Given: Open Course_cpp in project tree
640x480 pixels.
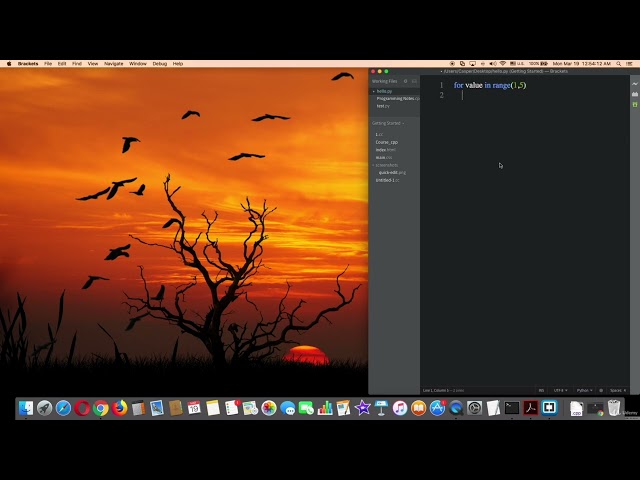Looking at the screenshot, I should tap(387, 142).
